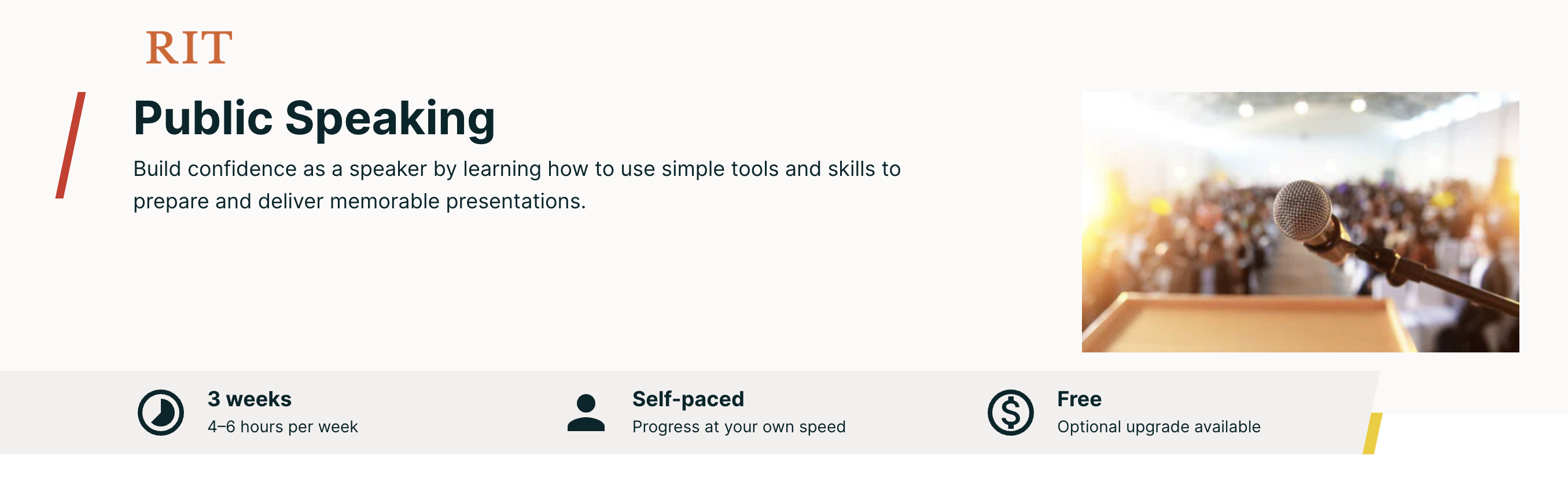Click the clock duration icon
This screenshot has height=478, width=1568.
[161, 412]
